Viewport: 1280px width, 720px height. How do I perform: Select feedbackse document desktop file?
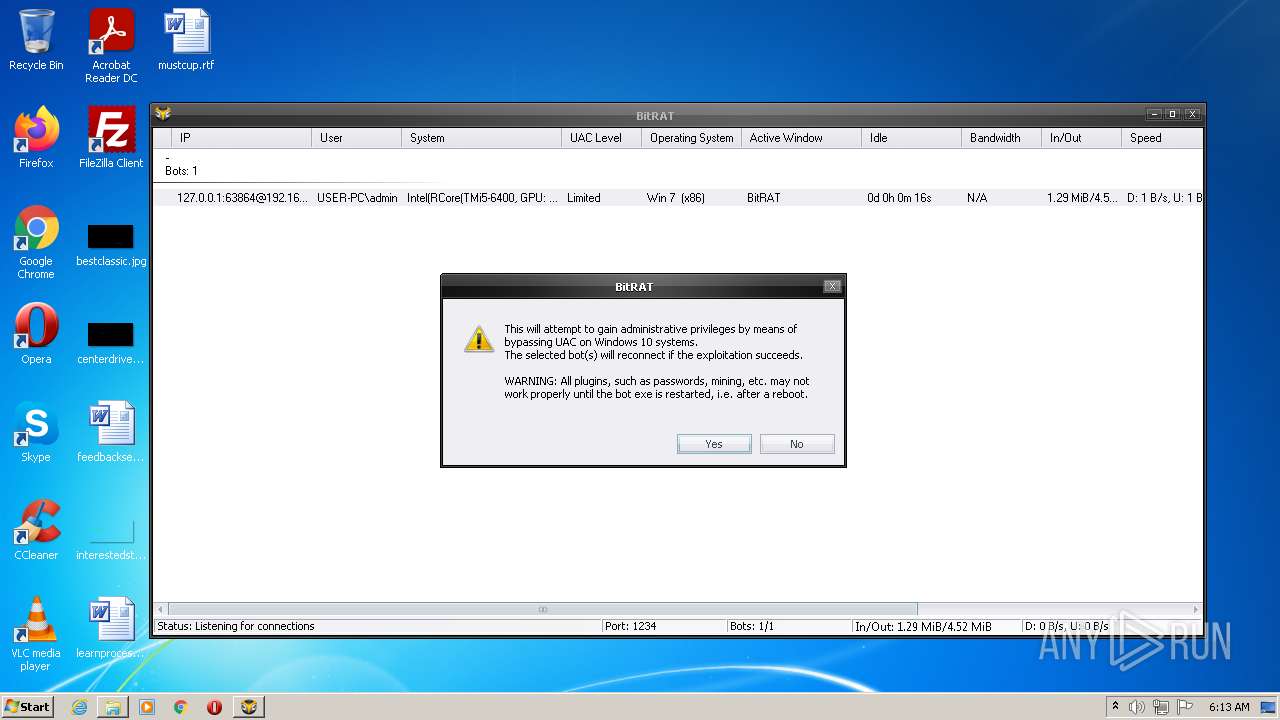(x=111, y=432)
